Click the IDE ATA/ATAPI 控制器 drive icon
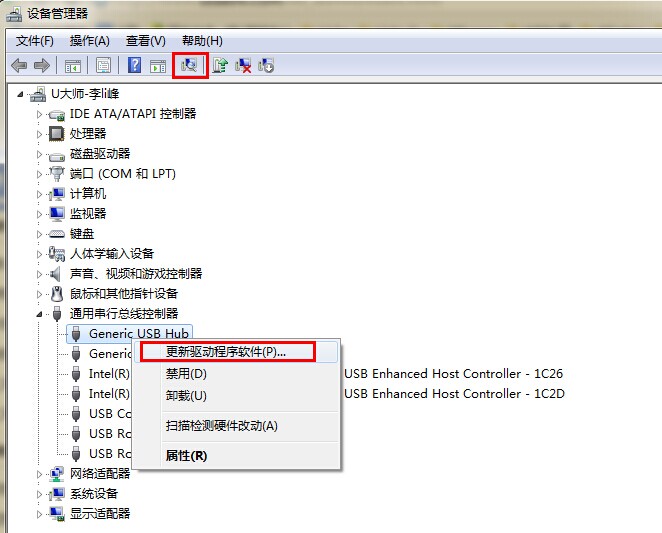The image size is (662, 533). pos(57,114)
